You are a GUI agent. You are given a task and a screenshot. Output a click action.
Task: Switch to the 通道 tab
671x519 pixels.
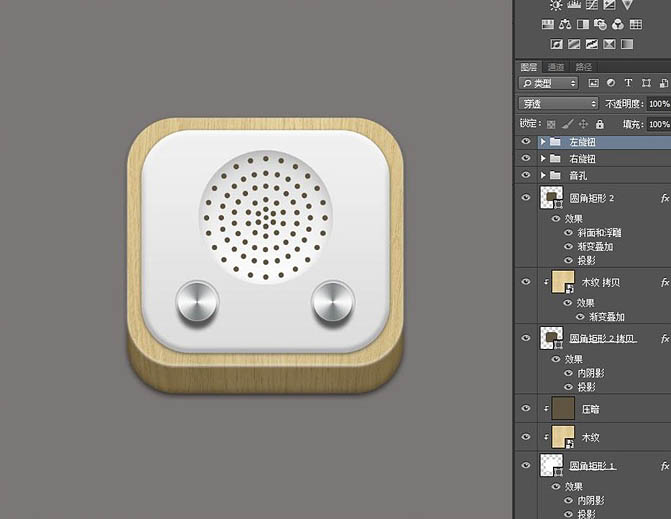pyautogui.click(x=555, y=67)
